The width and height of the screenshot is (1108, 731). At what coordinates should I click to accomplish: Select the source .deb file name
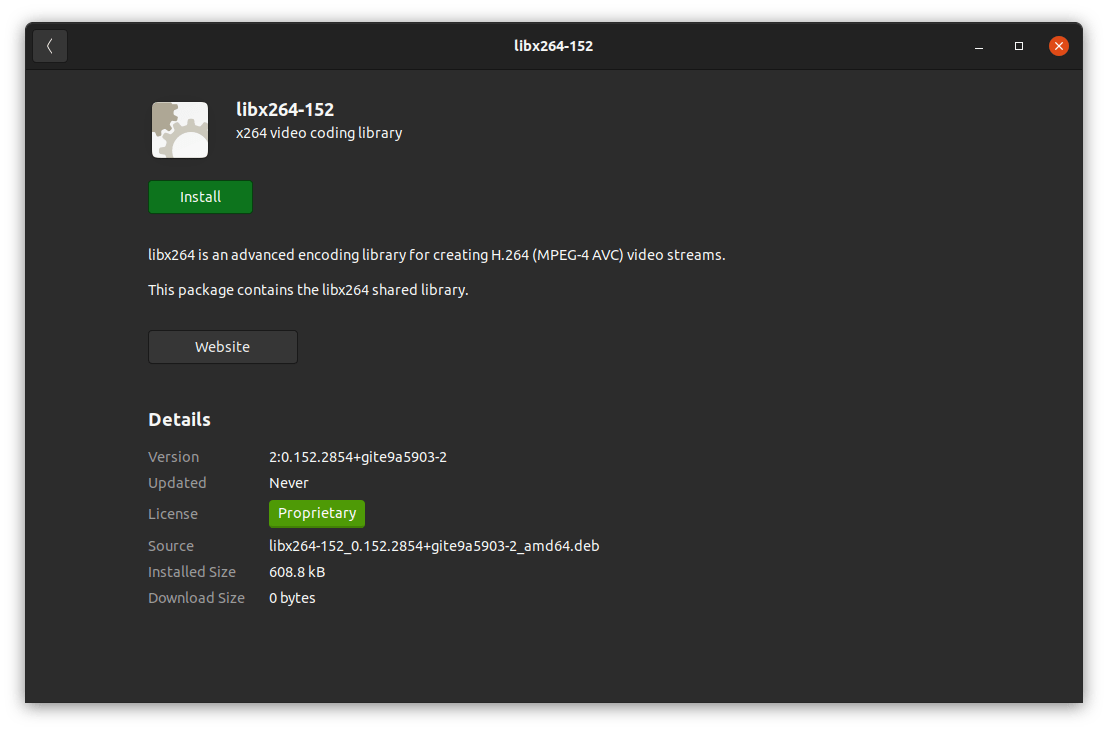point(434,546)
